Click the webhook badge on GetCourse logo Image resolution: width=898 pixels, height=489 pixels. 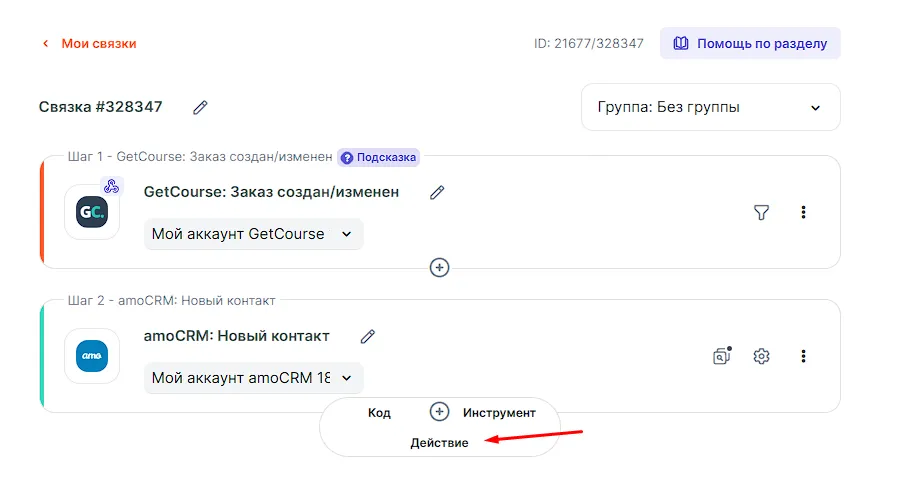[111, 186]
